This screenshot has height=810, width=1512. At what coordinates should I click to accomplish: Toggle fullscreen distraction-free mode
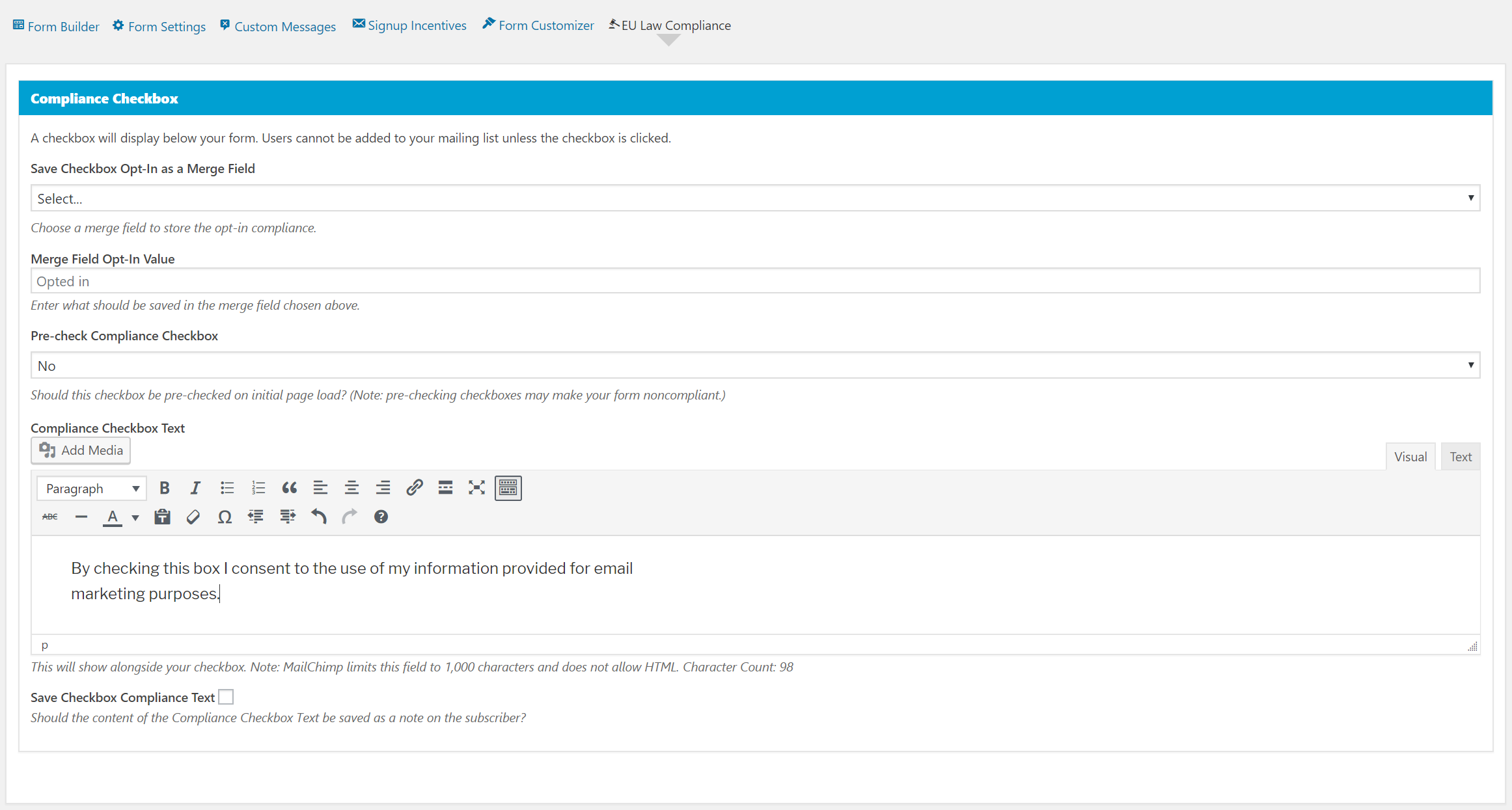pos(476,488)
